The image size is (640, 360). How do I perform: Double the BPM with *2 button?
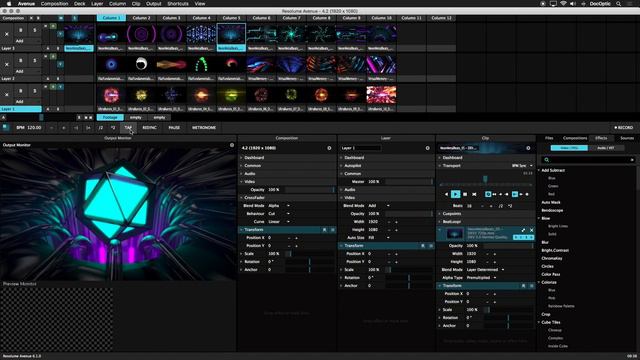coord(113,128)
